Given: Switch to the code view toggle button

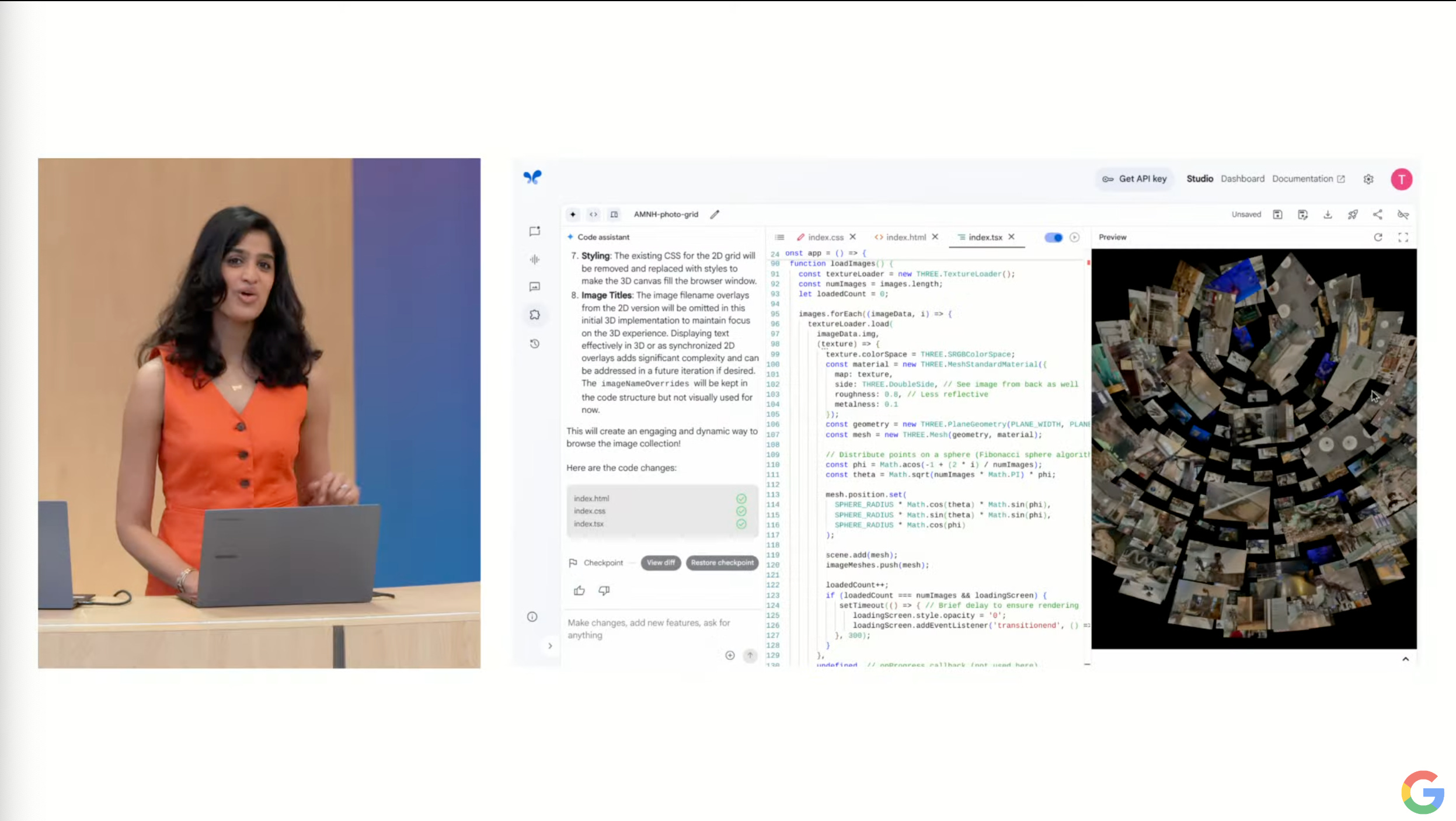Looking at the screenshot, I should tap(593, 214).
